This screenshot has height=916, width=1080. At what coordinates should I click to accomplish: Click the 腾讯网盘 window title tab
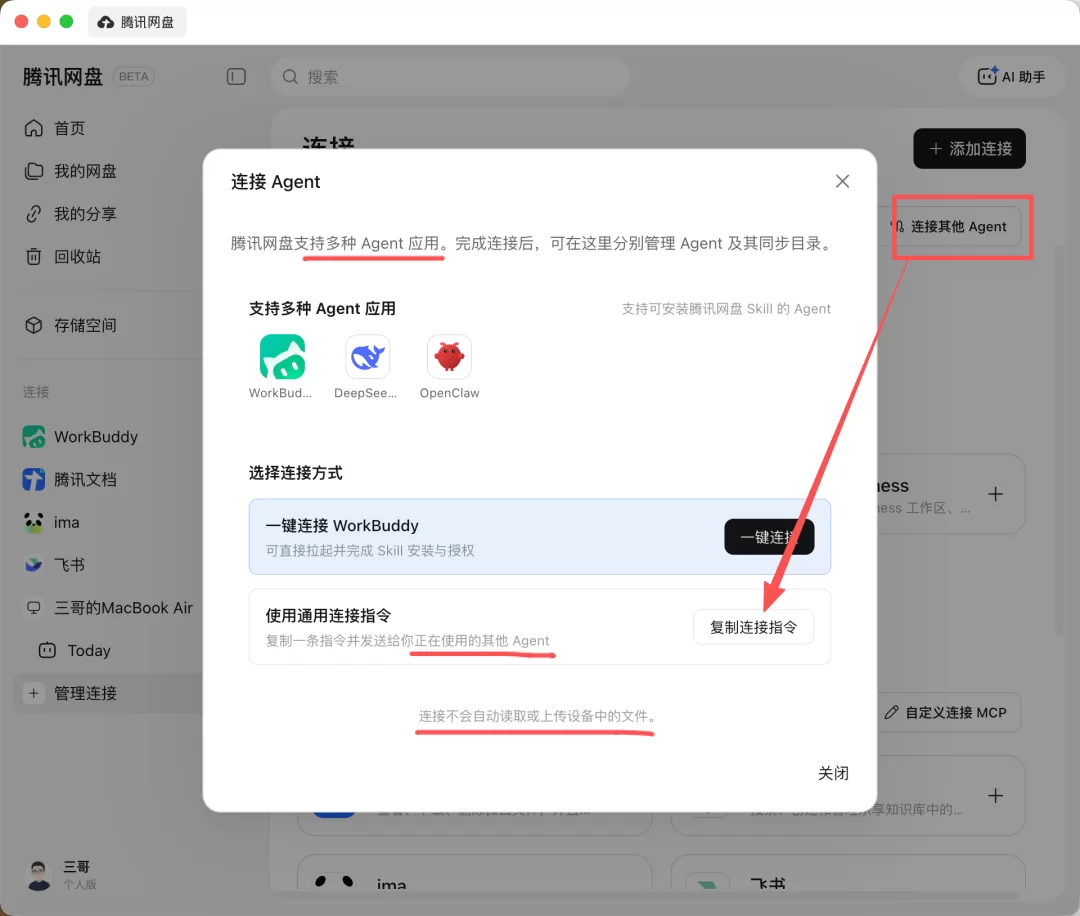[136, 22]
